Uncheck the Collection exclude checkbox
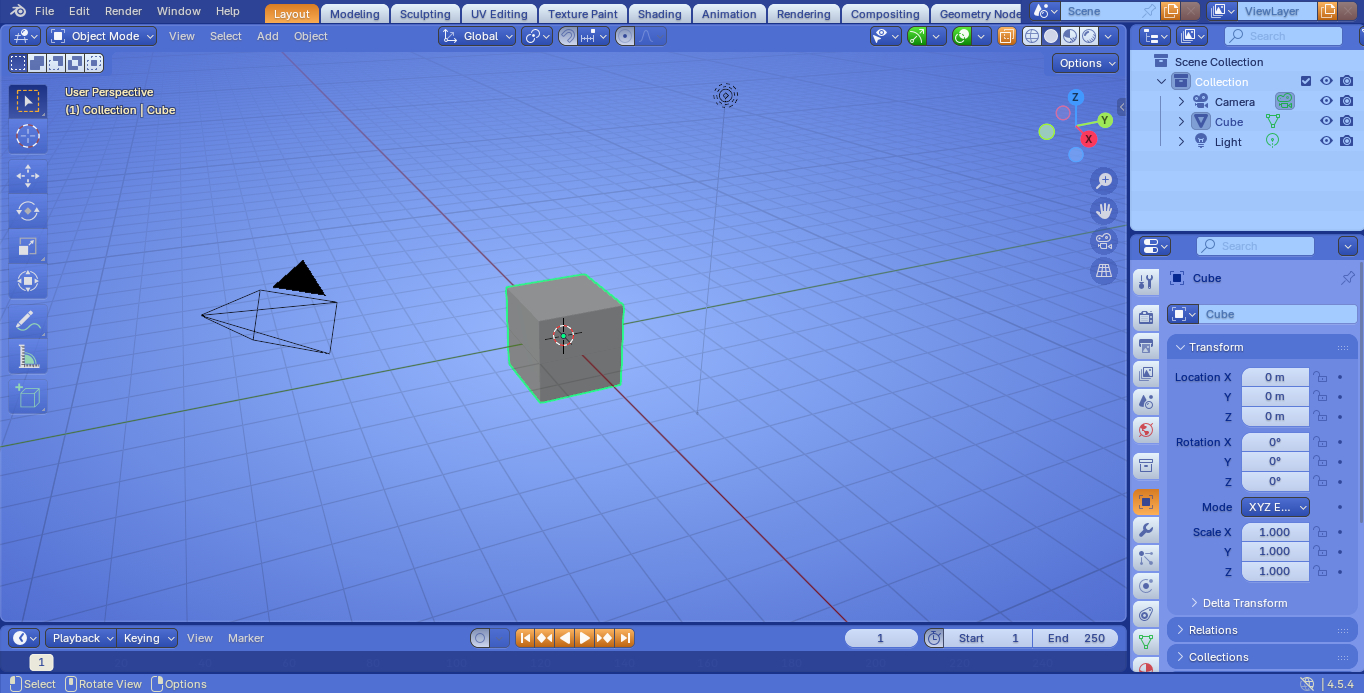This screenshot has width=1364, height=693. click(x=1305, y=82)
